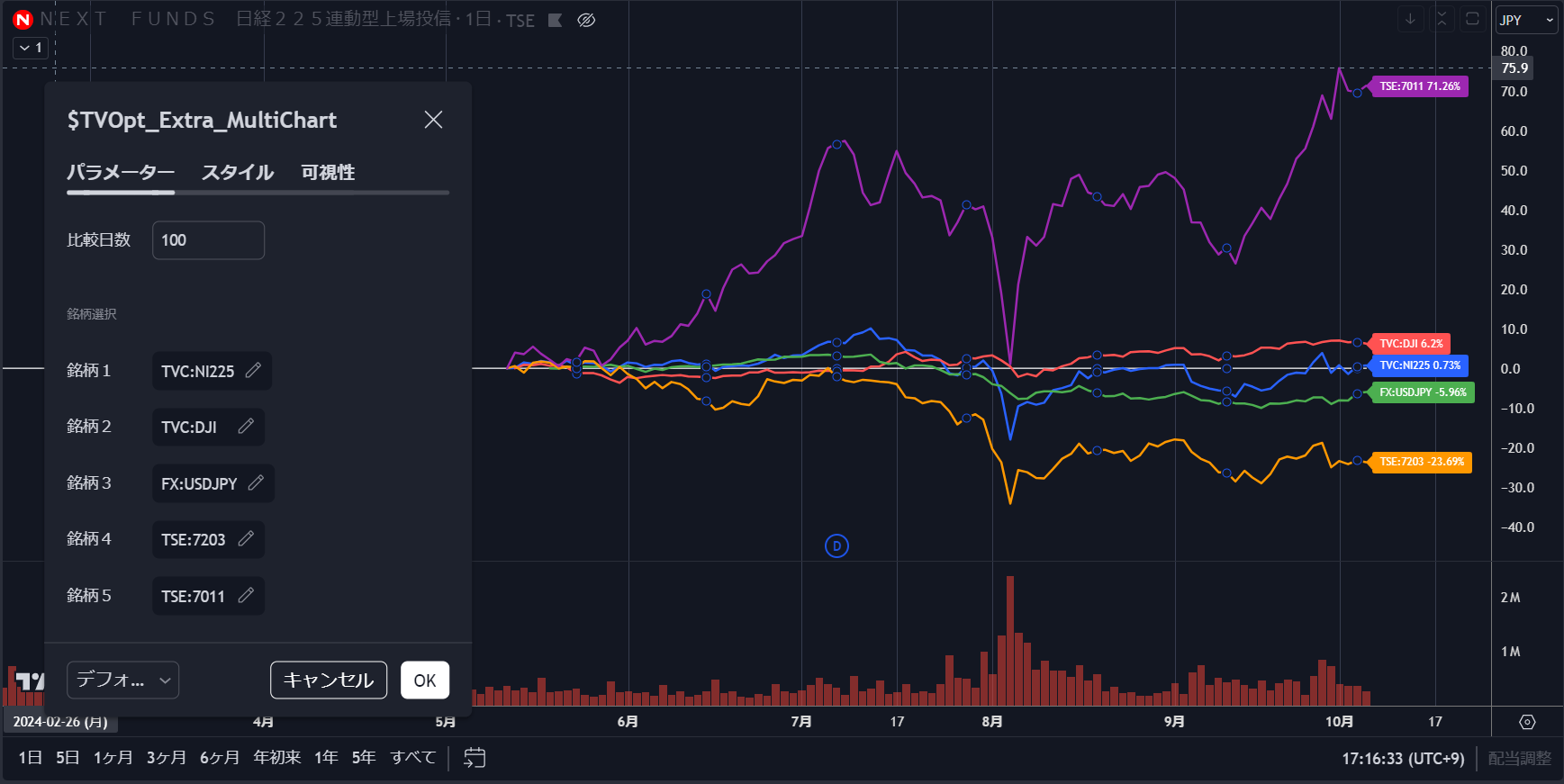Confirm with the OK button
This screenshot has height=784, width=1564.
(425, 680)
